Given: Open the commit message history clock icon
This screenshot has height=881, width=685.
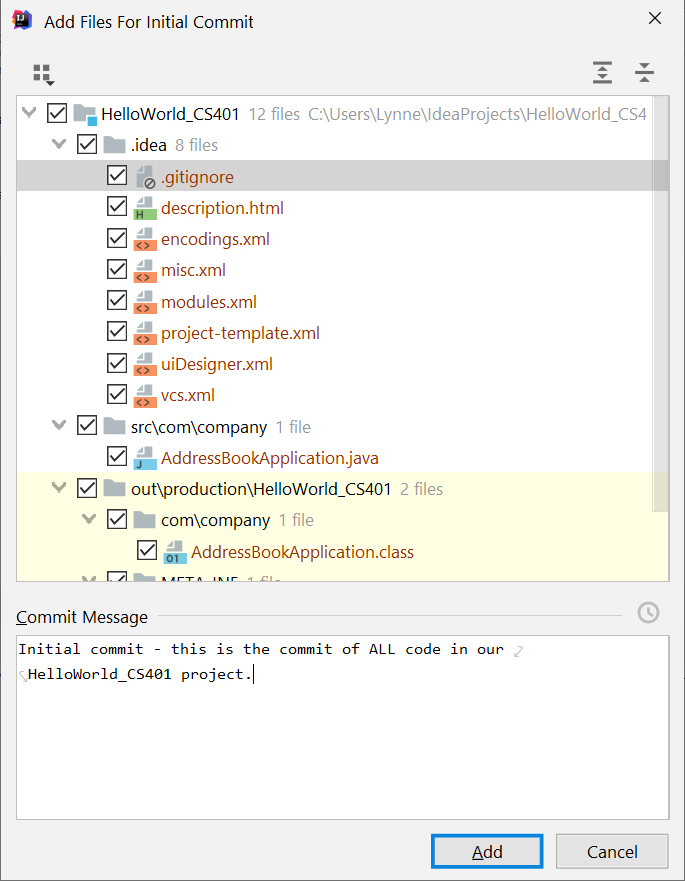Looking at the screenshot, I should 648,613.
